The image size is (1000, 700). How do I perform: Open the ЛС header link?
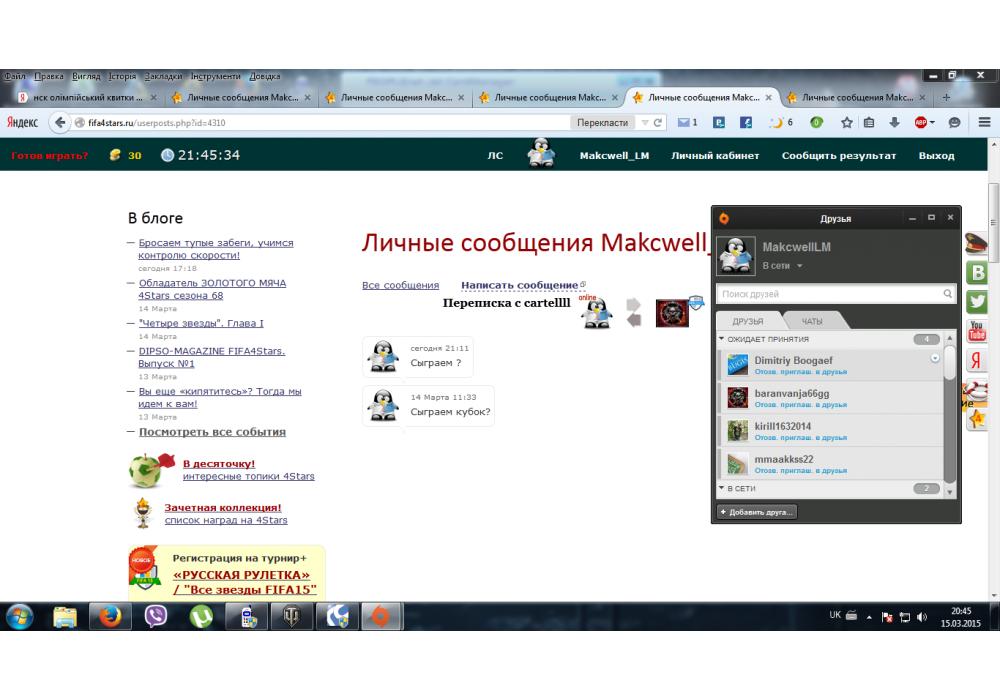(x=495, y=156)
